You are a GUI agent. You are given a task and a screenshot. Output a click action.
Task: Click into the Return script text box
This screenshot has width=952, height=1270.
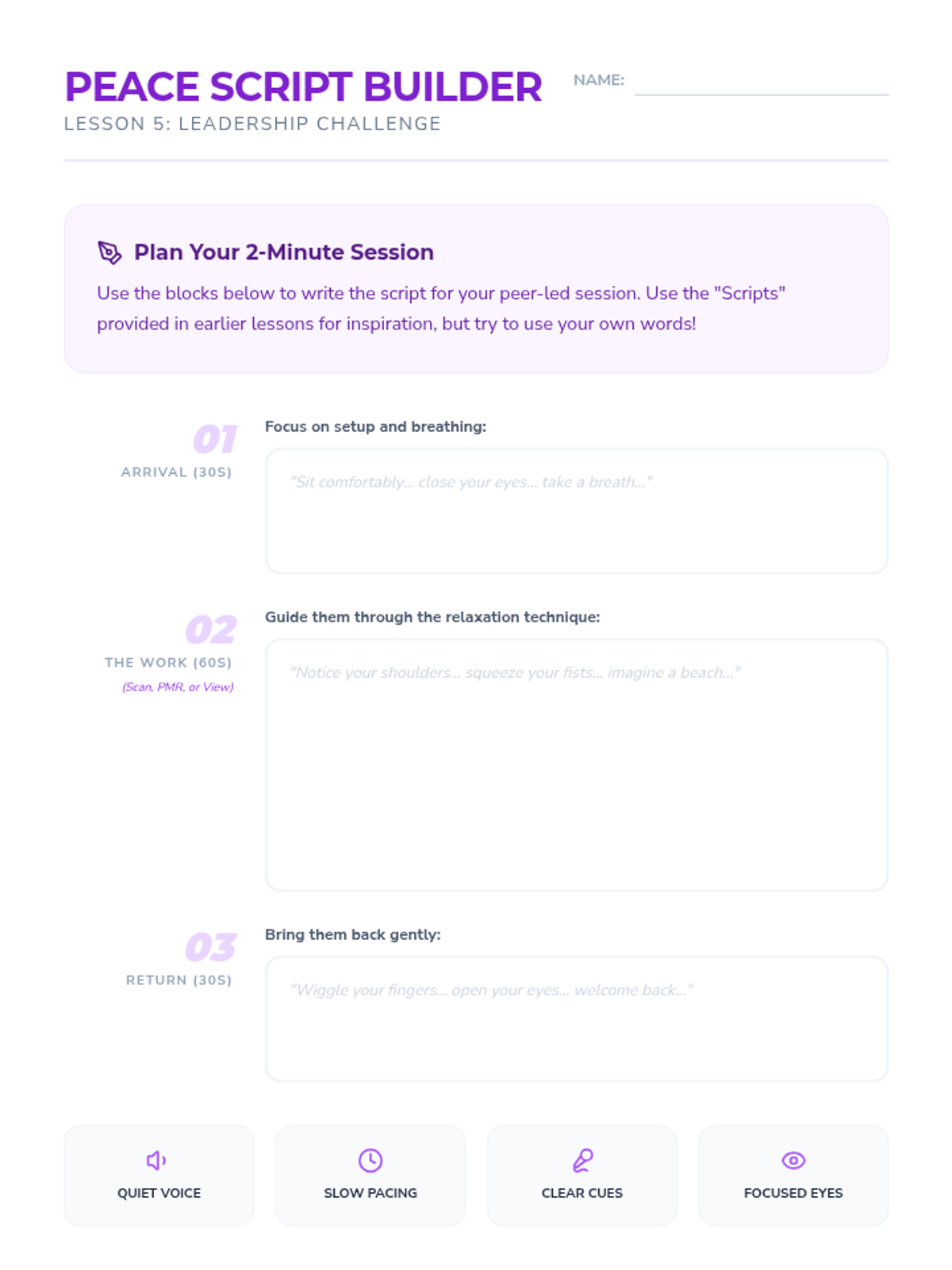pyautogui.click(x=577, y=1019)
